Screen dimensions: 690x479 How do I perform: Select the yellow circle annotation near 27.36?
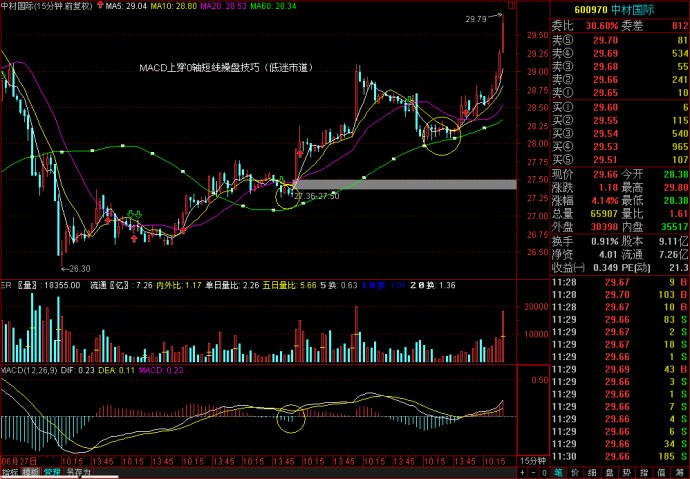click(x=285, y=191)
